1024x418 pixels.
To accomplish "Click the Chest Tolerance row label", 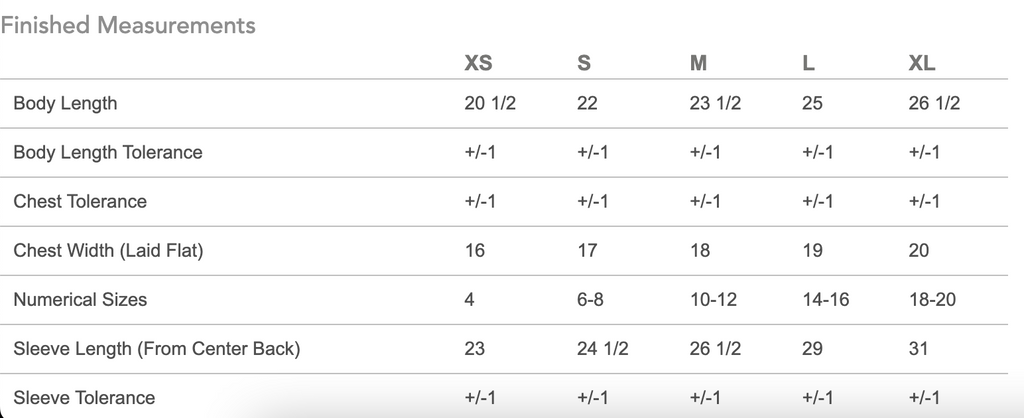I will click(80, 202).
